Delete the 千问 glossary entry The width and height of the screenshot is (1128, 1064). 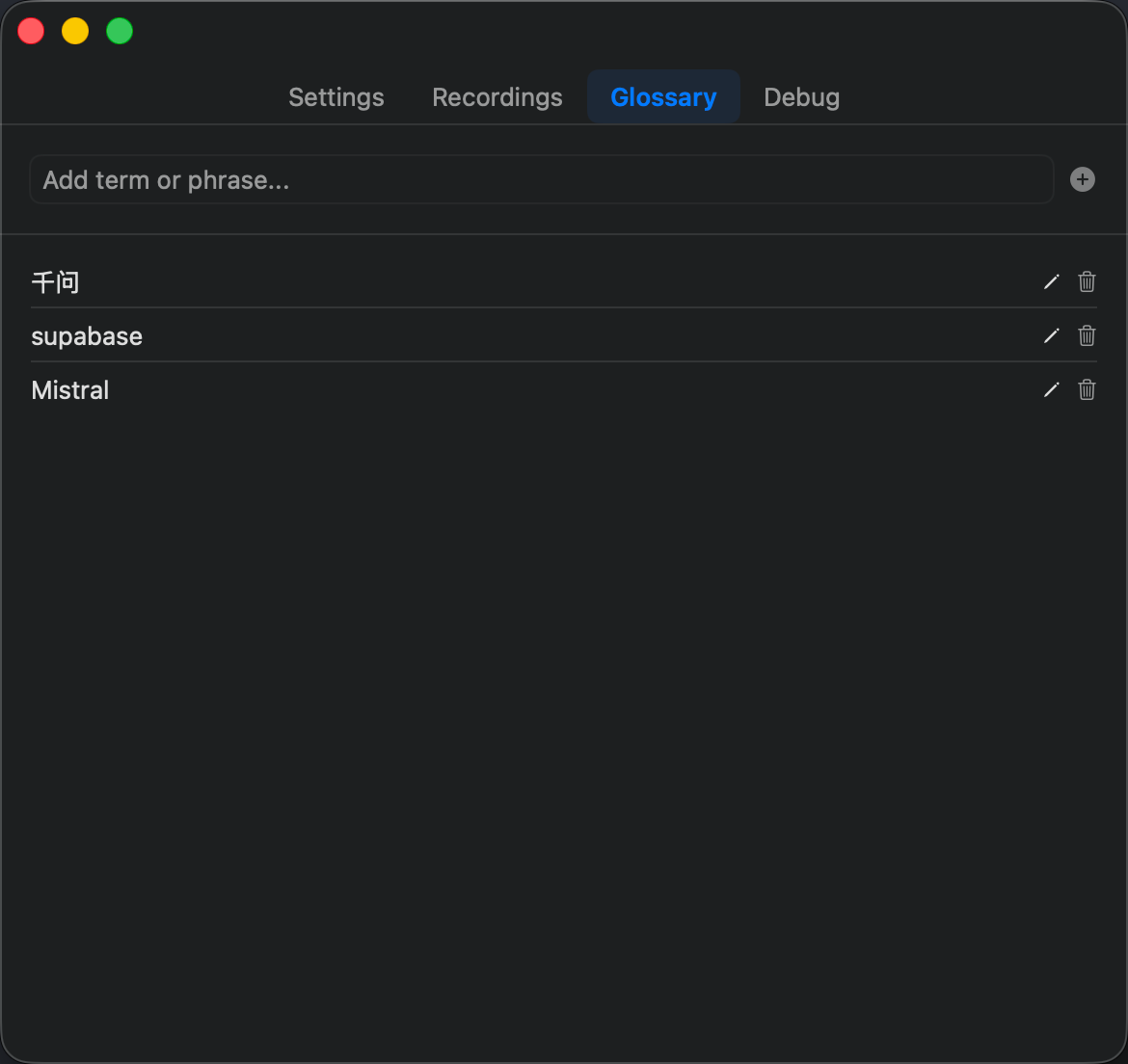[x=1087, y=281]
